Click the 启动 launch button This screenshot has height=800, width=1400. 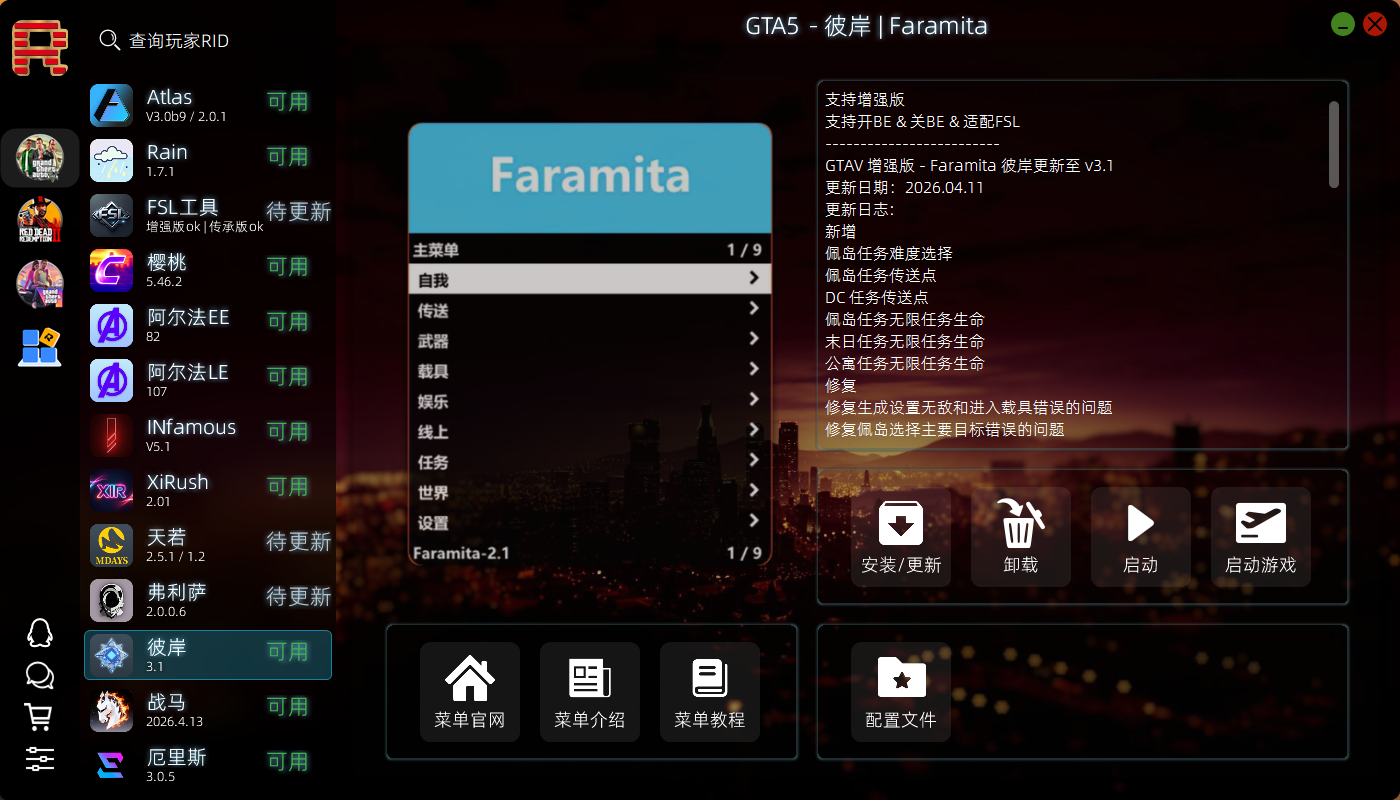(x=1141, y=537)
